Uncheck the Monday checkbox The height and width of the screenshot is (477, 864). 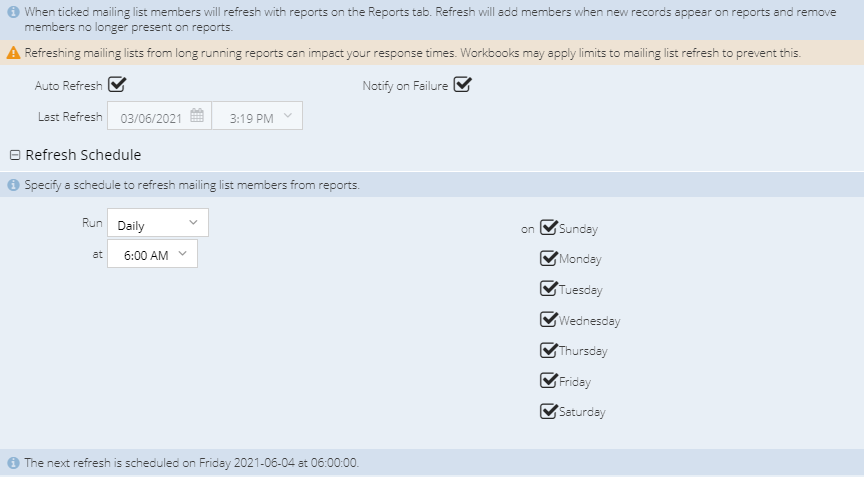tap(549, 258)
